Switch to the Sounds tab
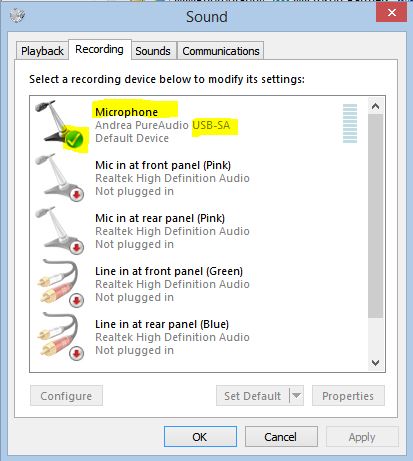This screenshot has width=413, height=461. tap(153, 51)
